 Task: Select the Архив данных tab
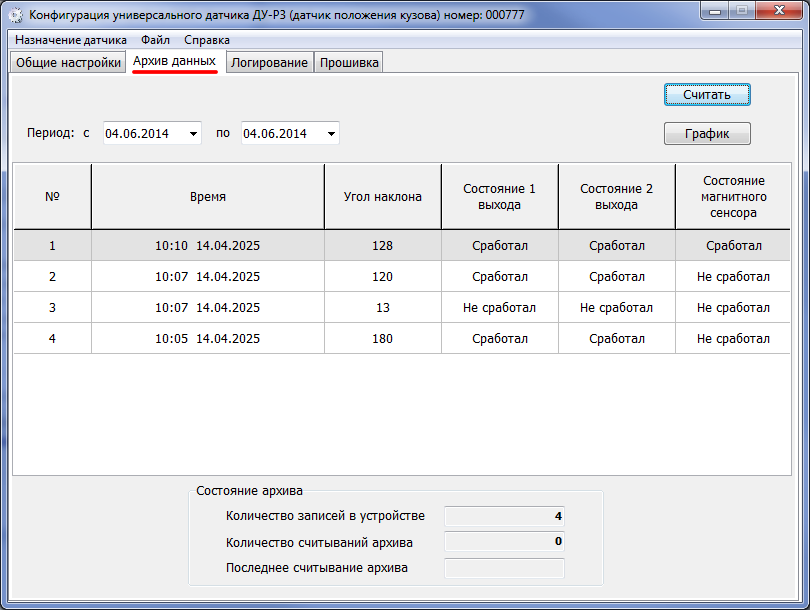click(175, 61)
